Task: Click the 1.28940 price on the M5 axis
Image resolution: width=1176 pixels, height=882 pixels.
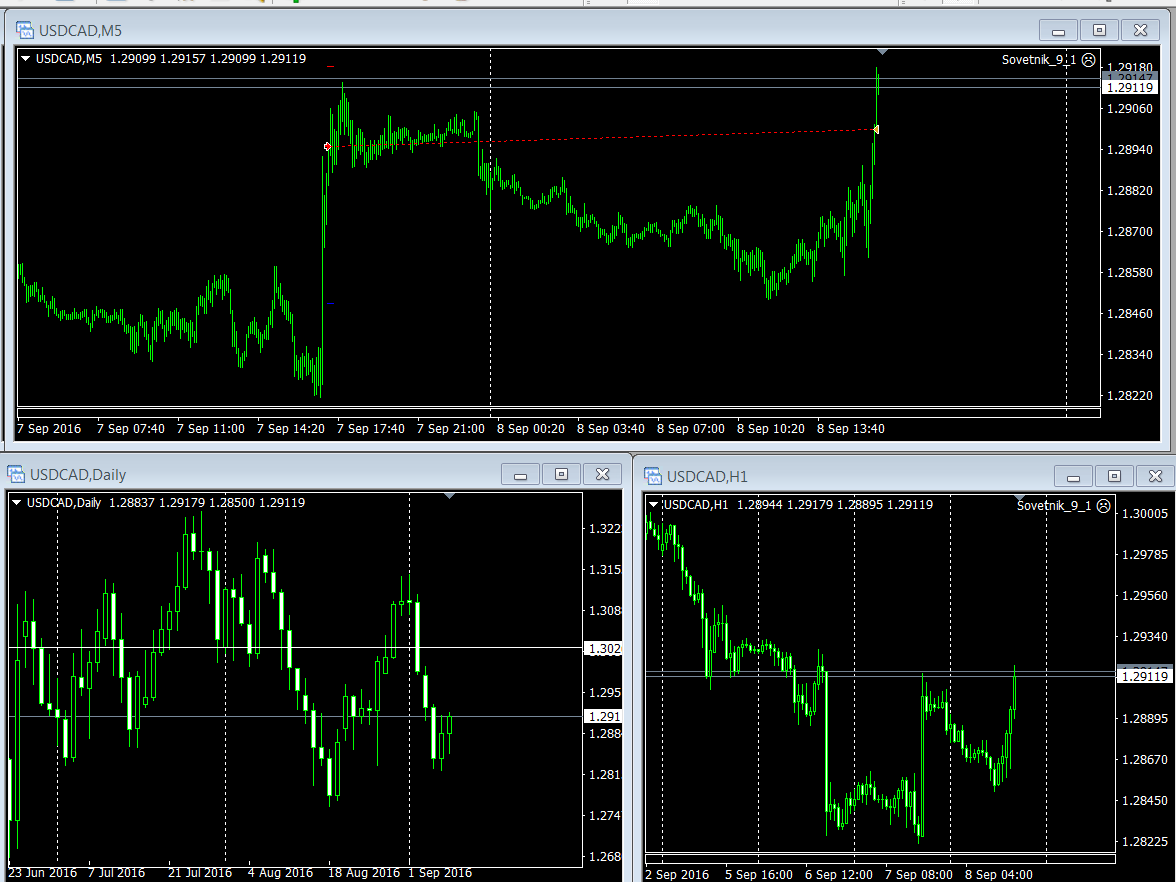Action: (1130, 149)
